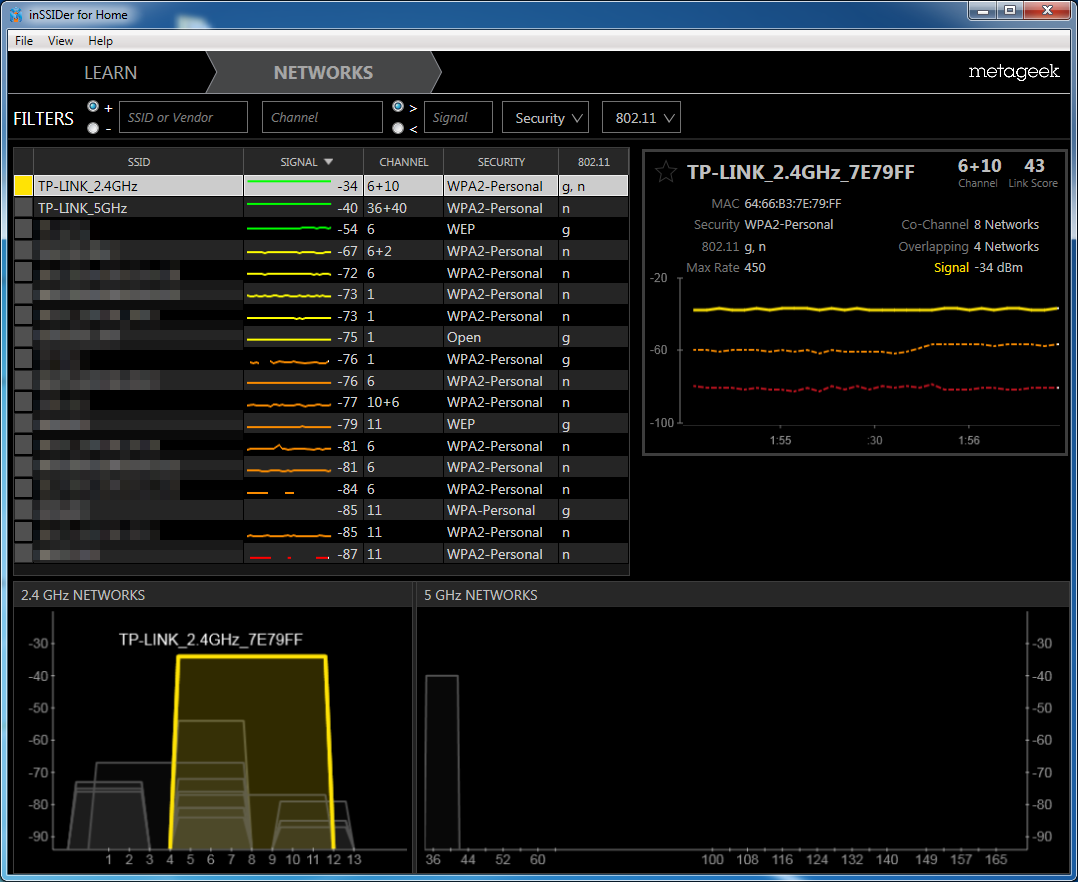The width and height of the screenshot is (1078, 882).
Task: Click the Channel filter field
Action: [322, 117]
